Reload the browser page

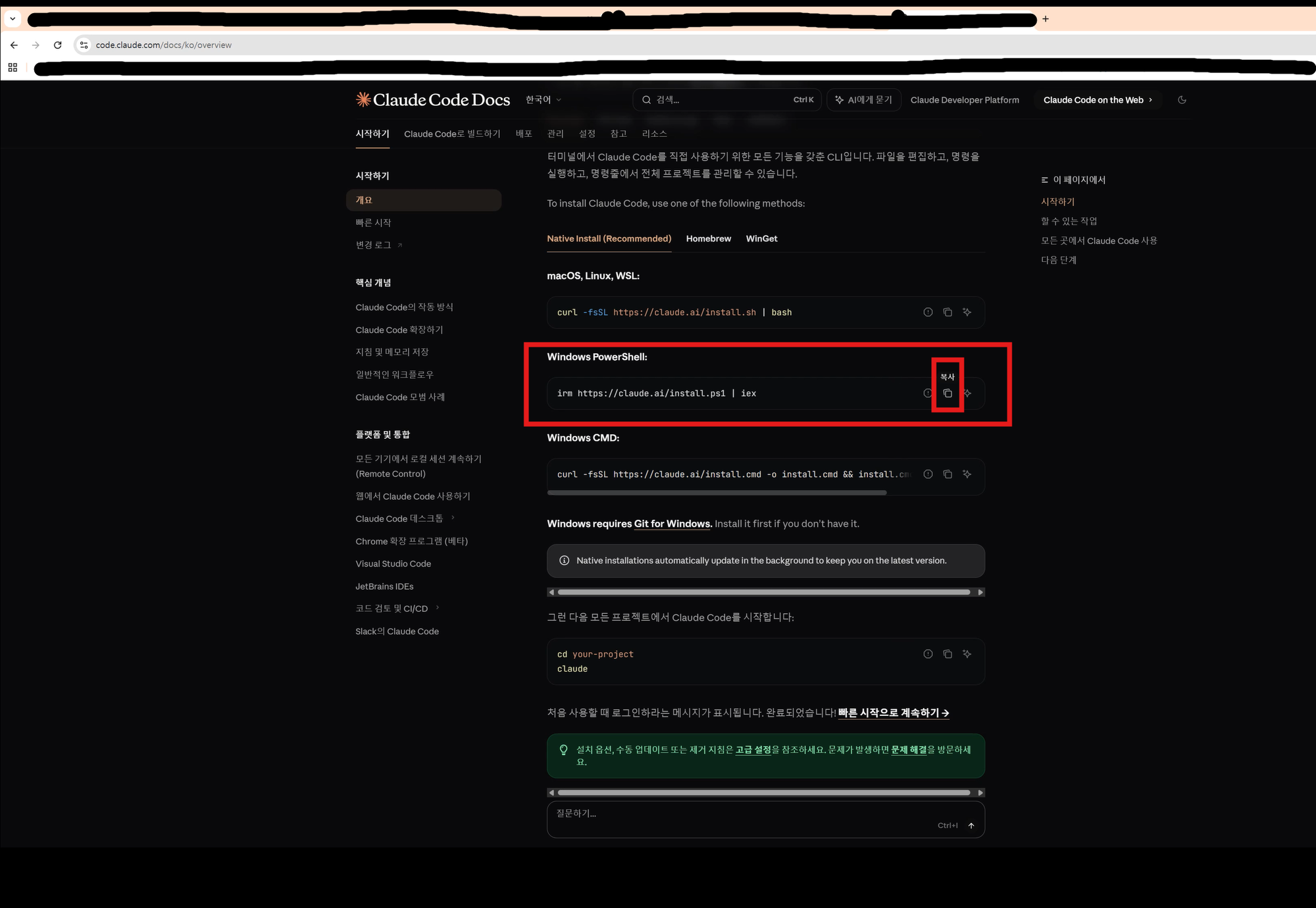click(x=58, y=45)
